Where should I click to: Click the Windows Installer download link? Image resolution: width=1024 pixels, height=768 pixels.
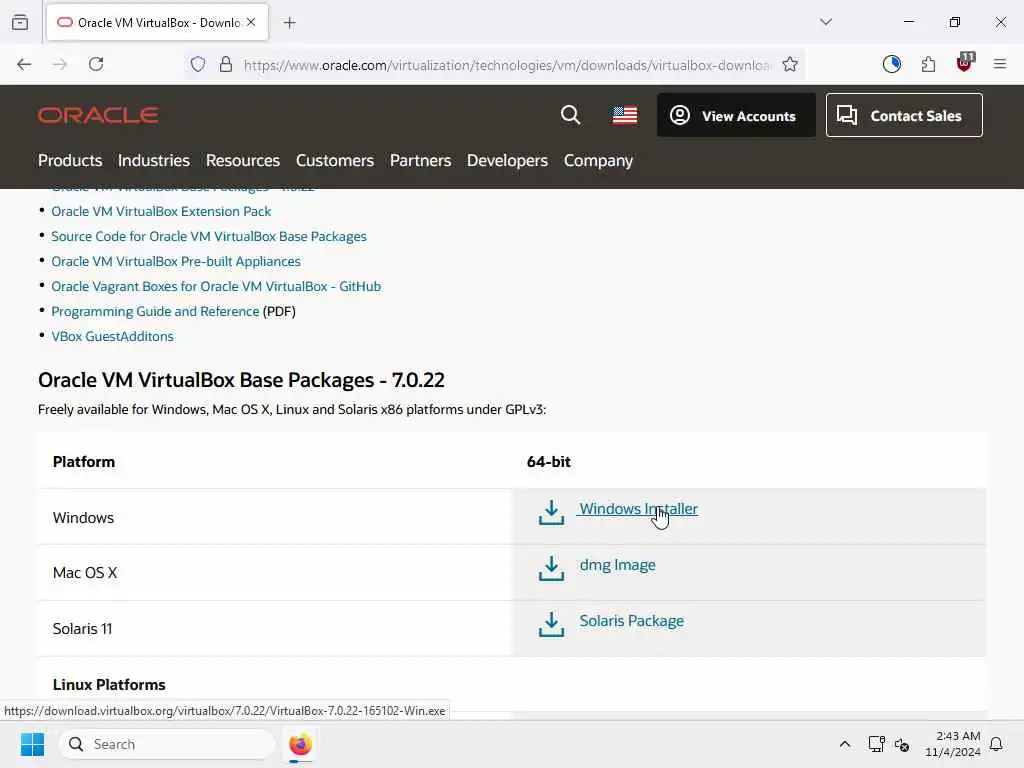point(638,509)
